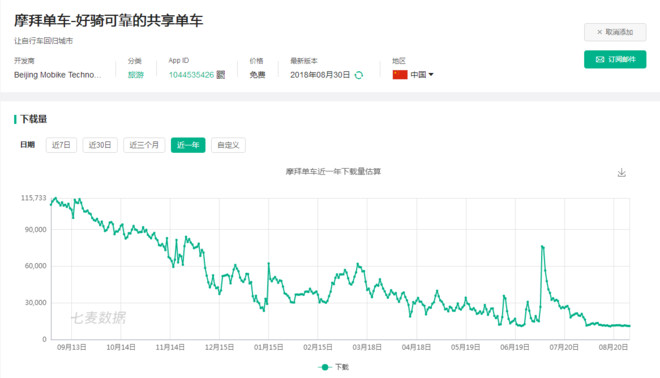Toggle the 下载 legend marker
The width and height of the screenshot is (660, 378).
click(325, 367)
